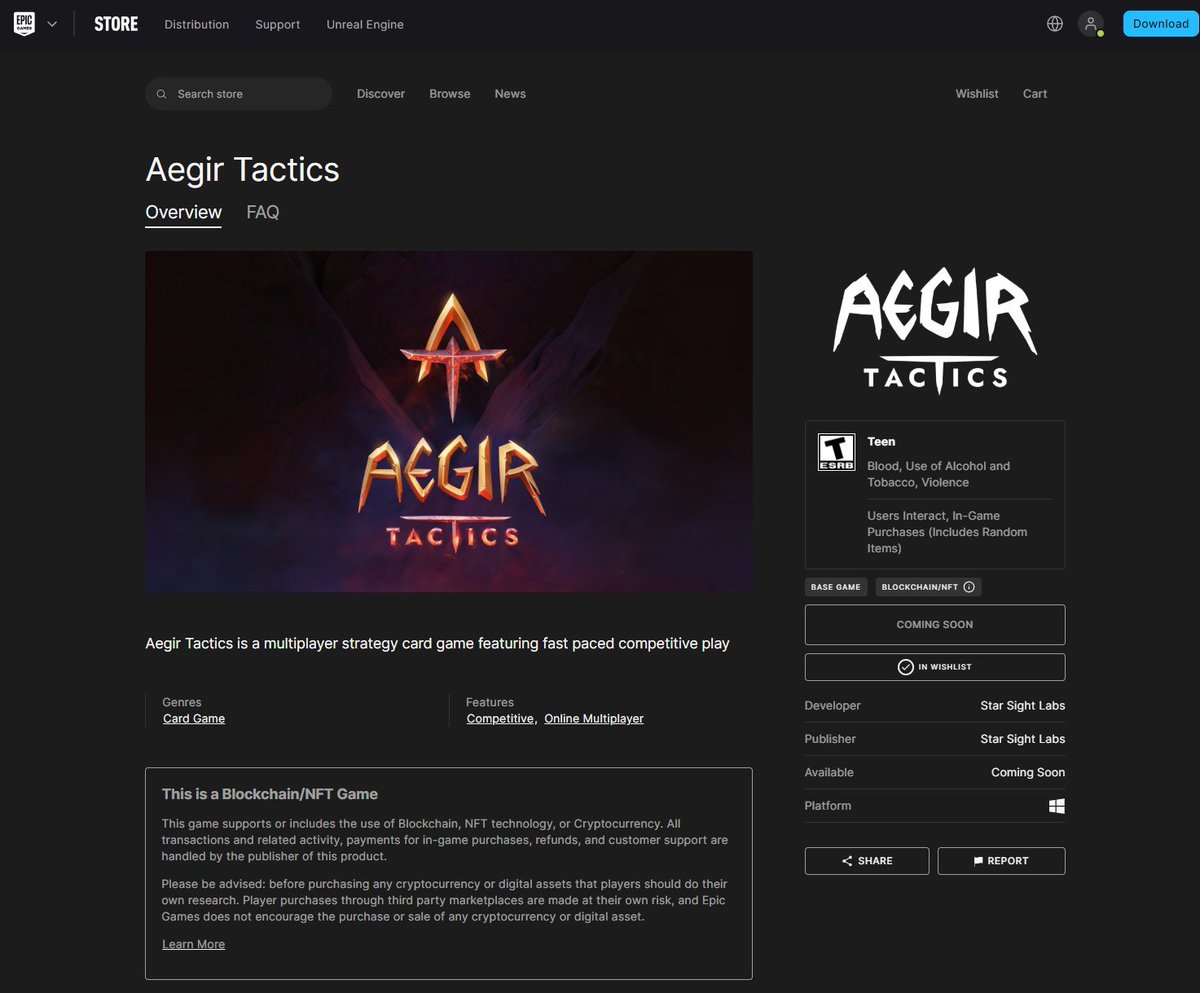Open the Support menu
Viewport: 1200px width, 993px height.
277,24
